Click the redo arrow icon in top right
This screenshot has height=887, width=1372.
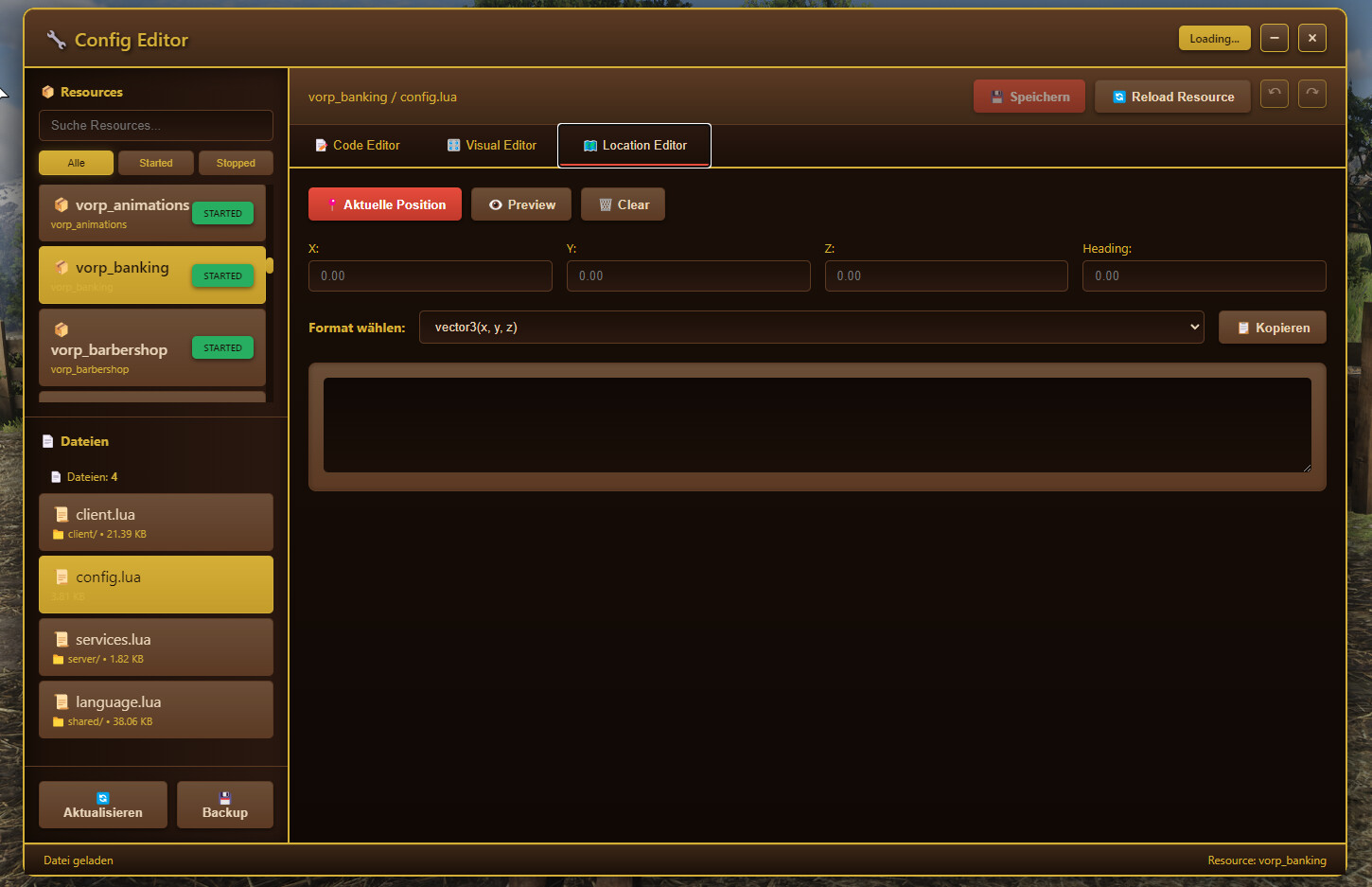click(1311, 93)
